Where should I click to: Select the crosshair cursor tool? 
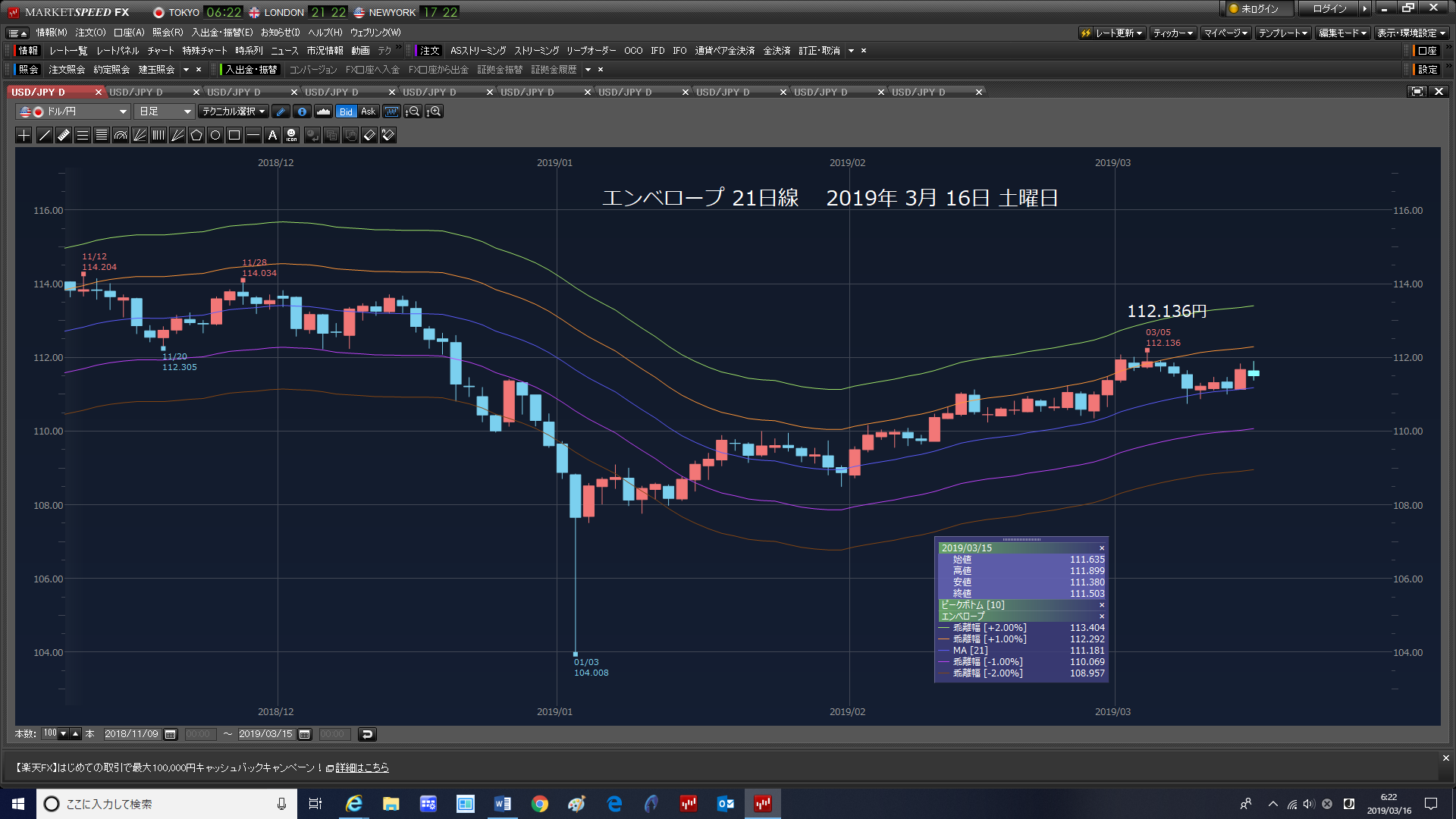point(24,135)
